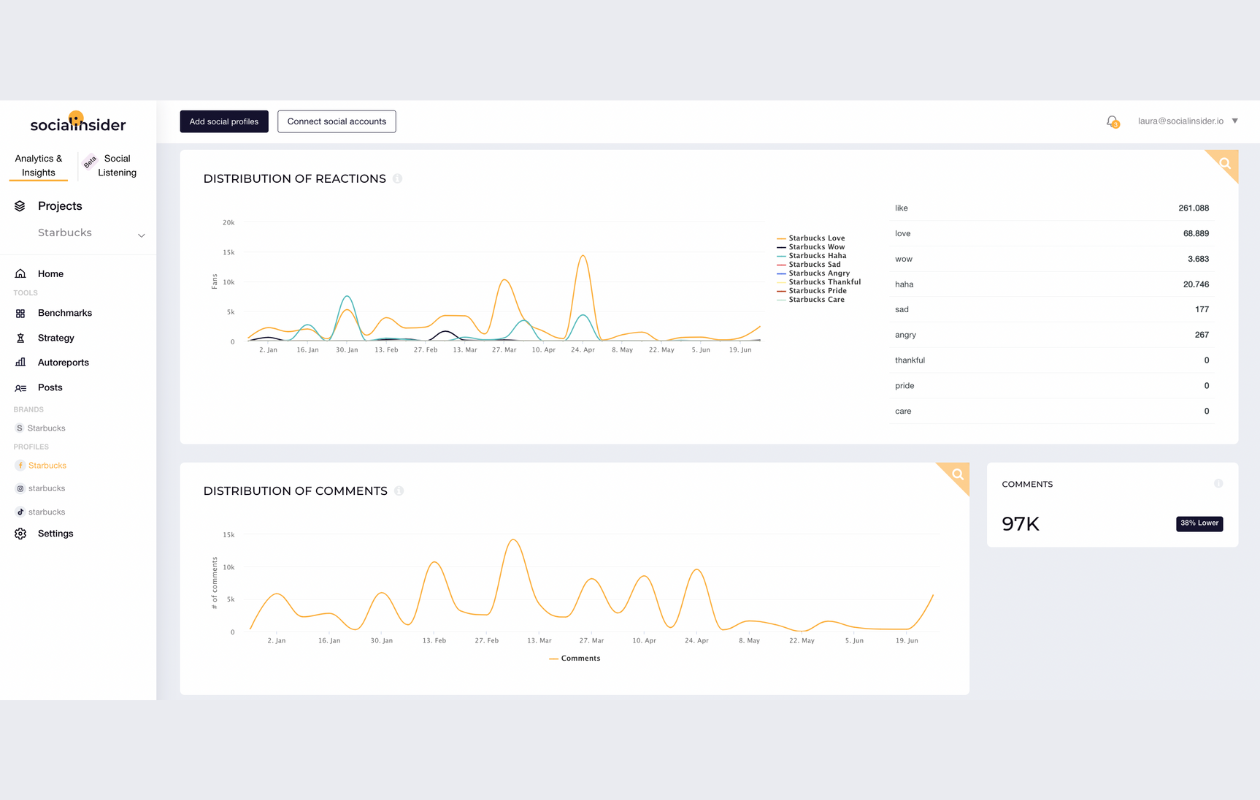The height and width of the screenshot is (800, 1260).
Task: Open the notifications bell
Action: click(x=1112, y=121)
